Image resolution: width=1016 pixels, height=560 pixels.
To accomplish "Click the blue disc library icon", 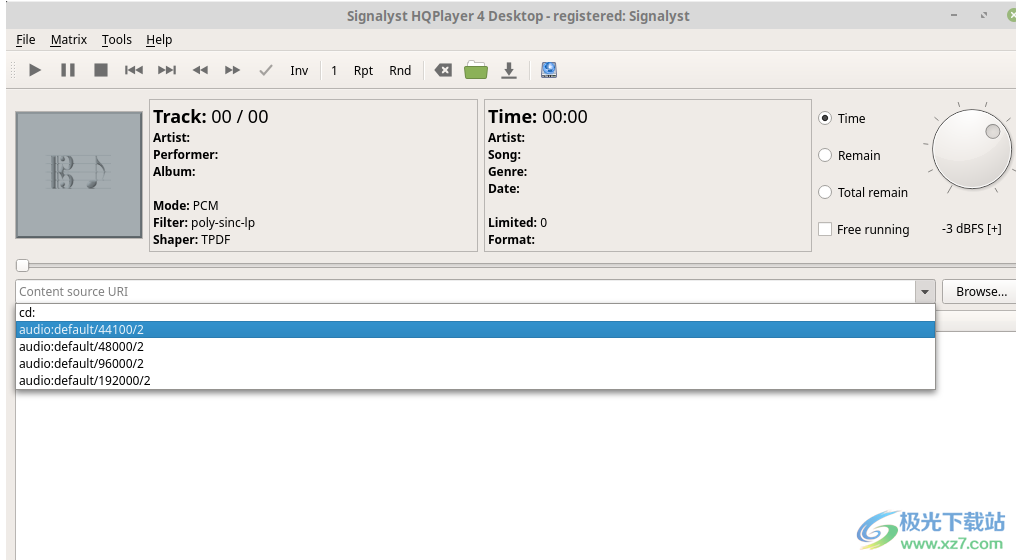I will 549,70.
